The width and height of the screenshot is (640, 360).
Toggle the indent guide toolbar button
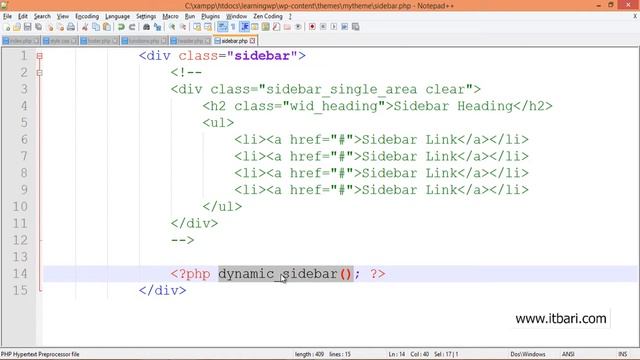click(x=244, y=27)
